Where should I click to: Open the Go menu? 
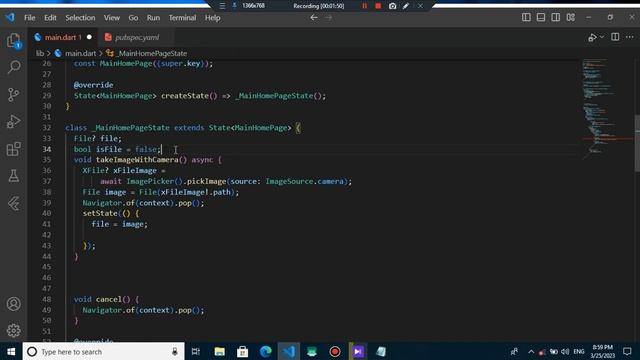tap(133, 18)
